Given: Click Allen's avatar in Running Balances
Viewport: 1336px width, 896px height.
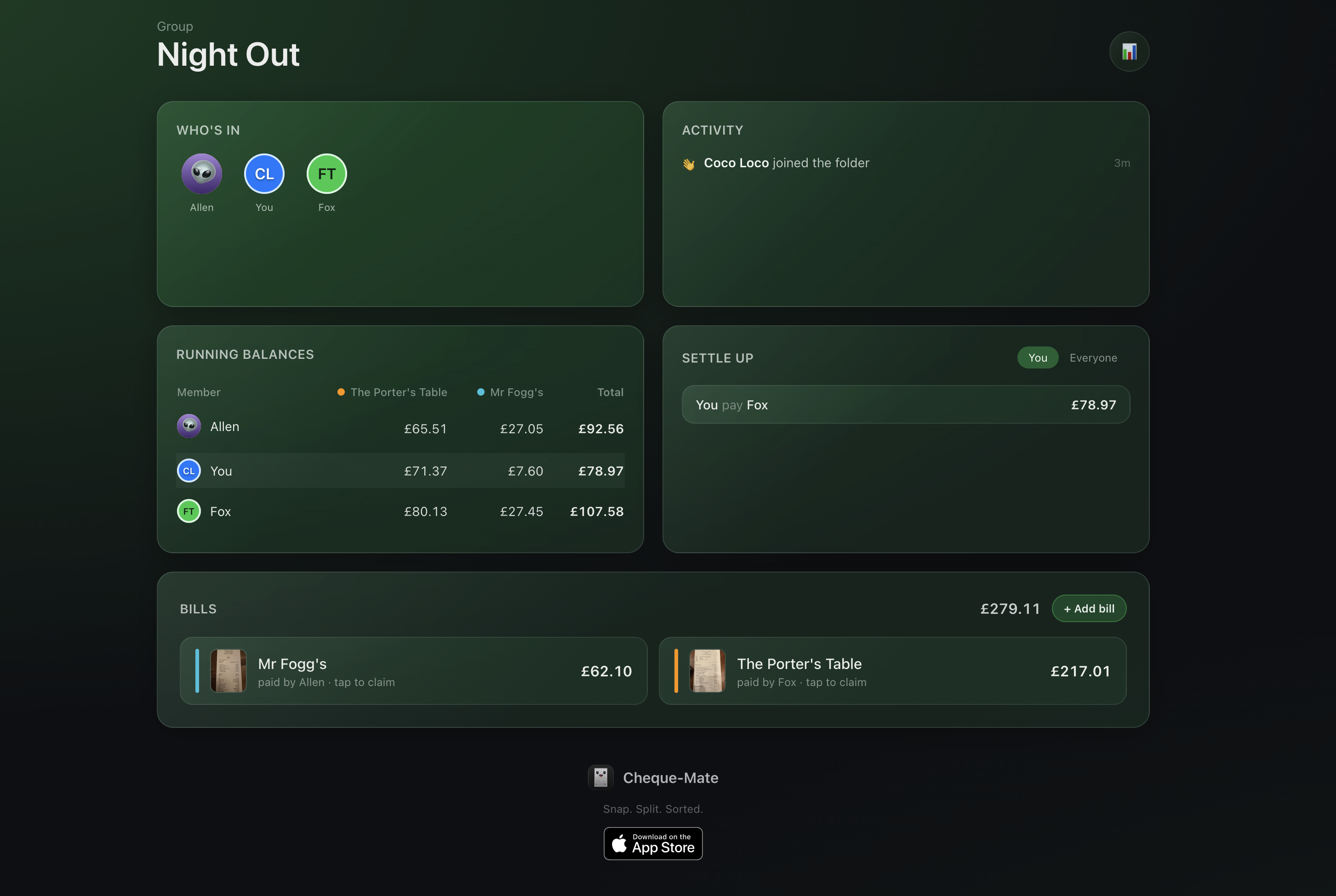Looking at the screenshot, I should coord(188,426).
